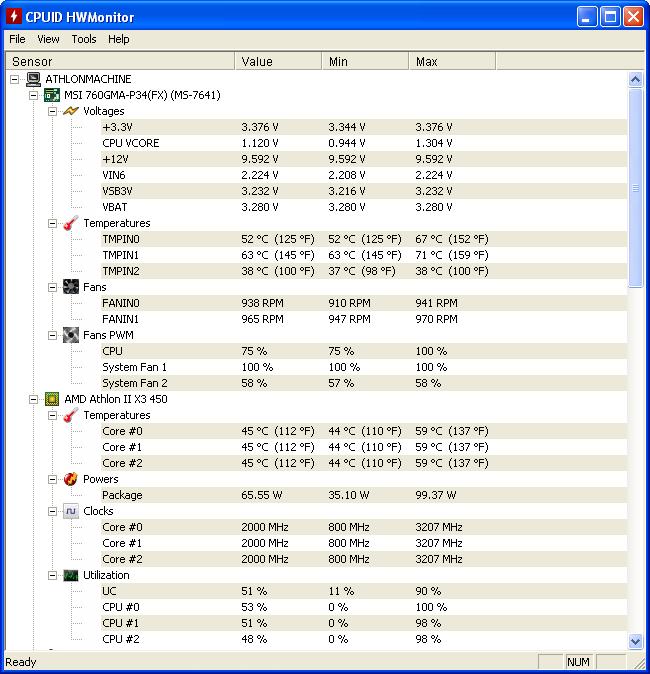Open the Help menu
The width and height of the screenshot is (650, 674).
119,39
